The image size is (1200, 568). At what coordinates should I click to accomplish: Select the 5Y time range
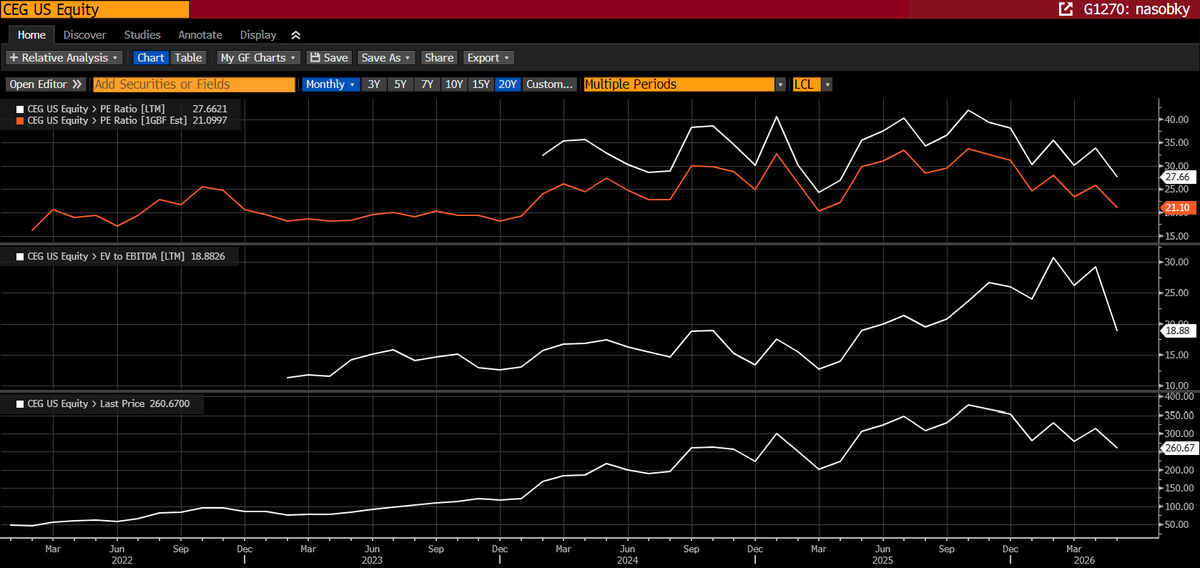click(x=400, y=85)
